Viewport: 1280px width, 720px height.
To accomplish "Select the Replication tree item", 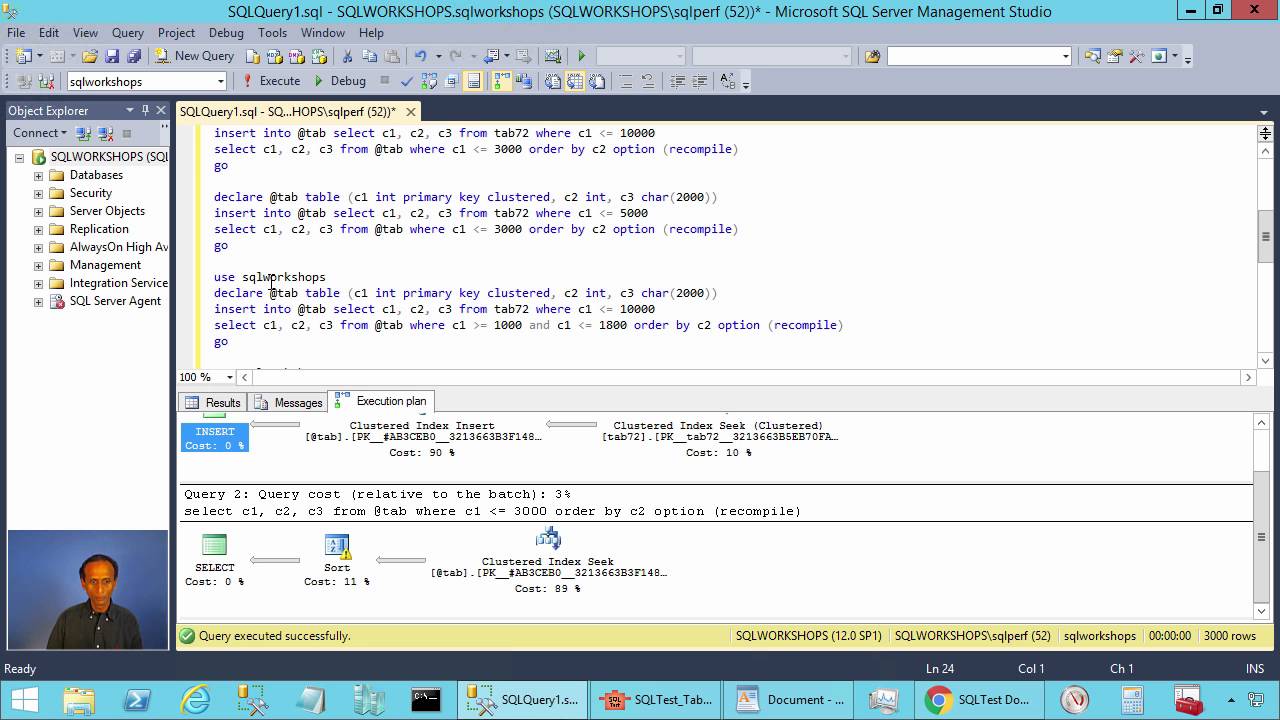I will coord(99,229).
